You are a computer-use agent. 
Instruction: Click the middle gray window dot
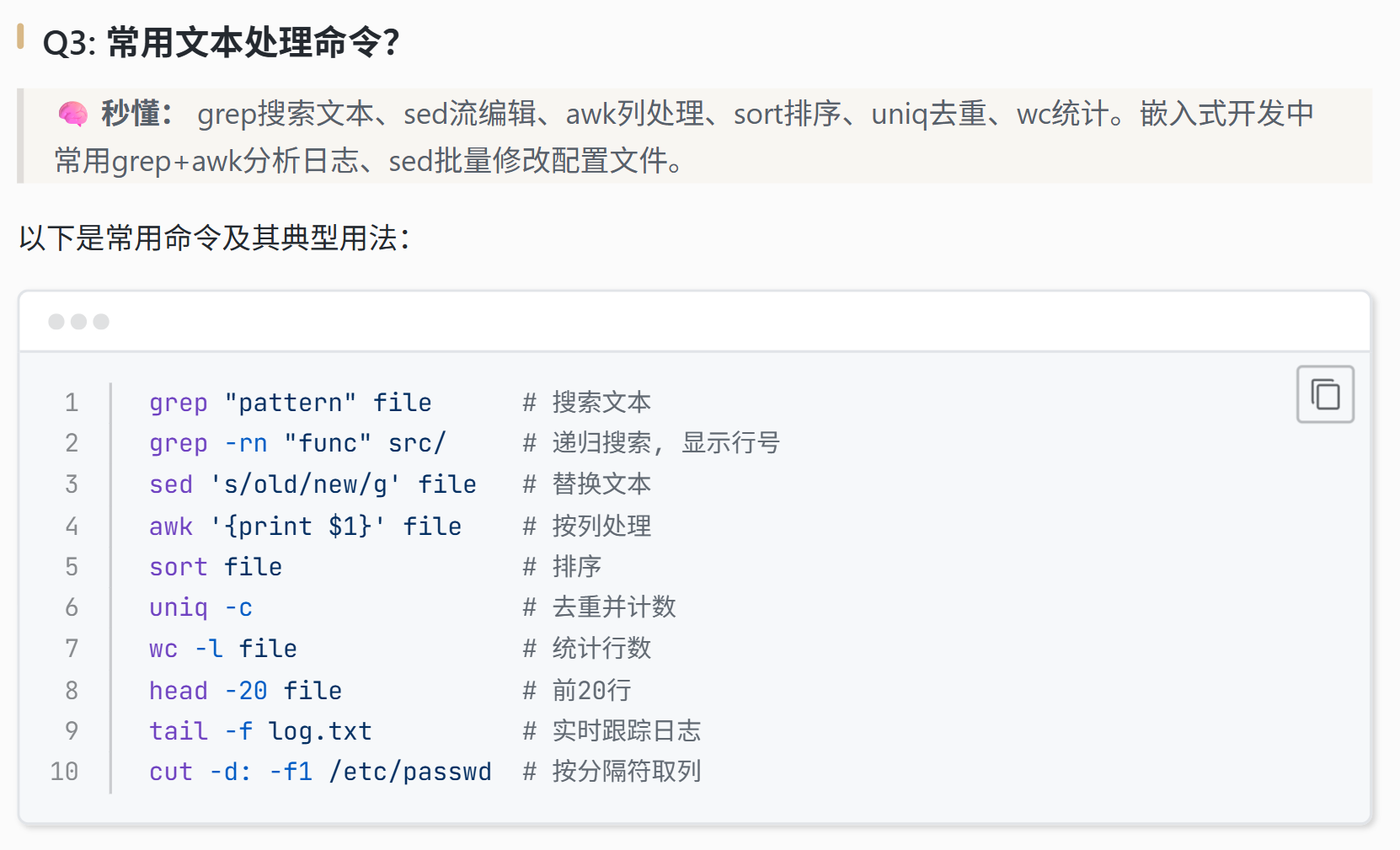[x=79, y=322]
